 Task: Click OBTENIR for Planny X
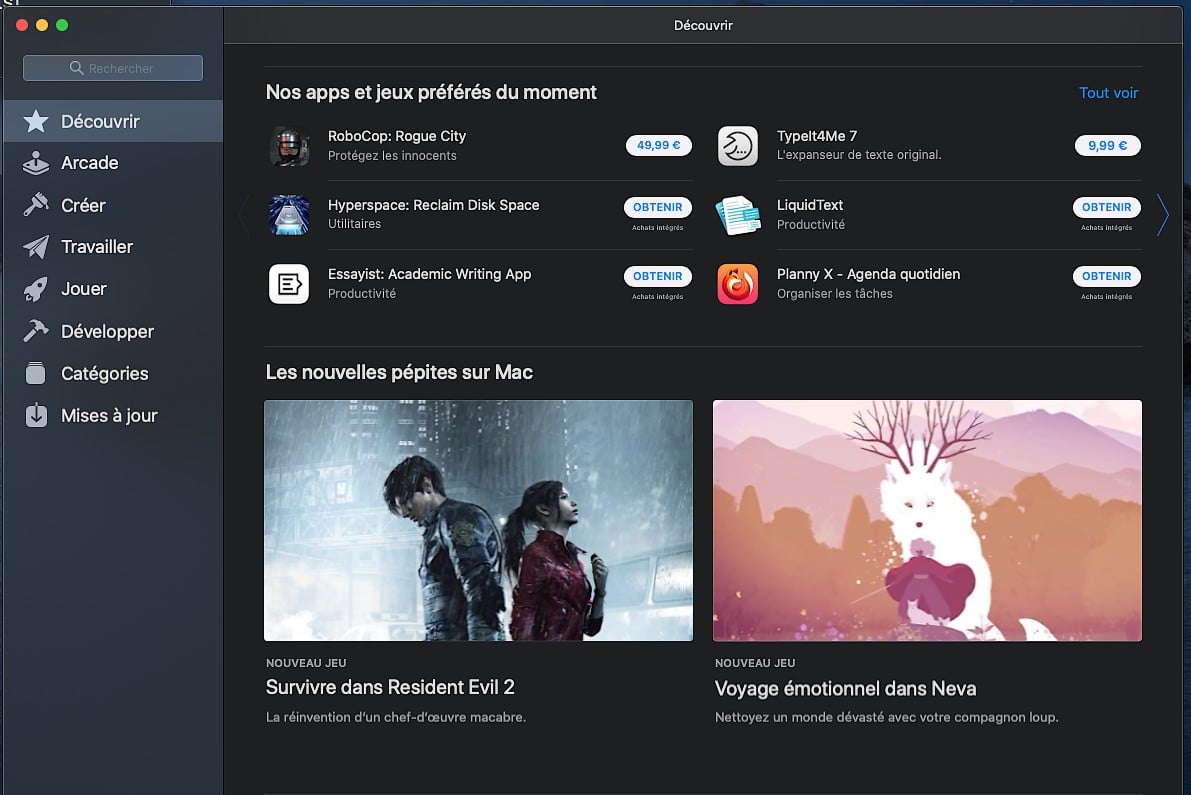[1107, 276]
